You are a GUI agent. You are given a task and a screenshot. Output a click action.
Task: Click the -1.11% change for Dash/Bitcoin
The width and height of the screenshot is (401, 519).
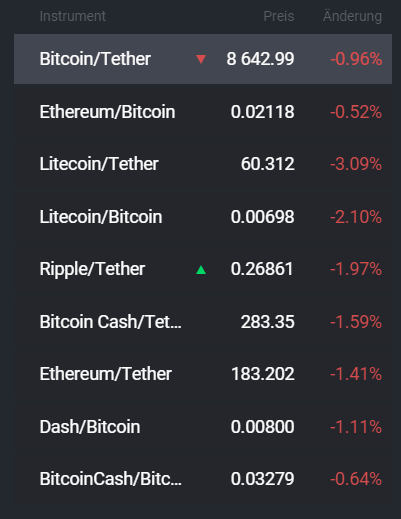tap(356, 427)
